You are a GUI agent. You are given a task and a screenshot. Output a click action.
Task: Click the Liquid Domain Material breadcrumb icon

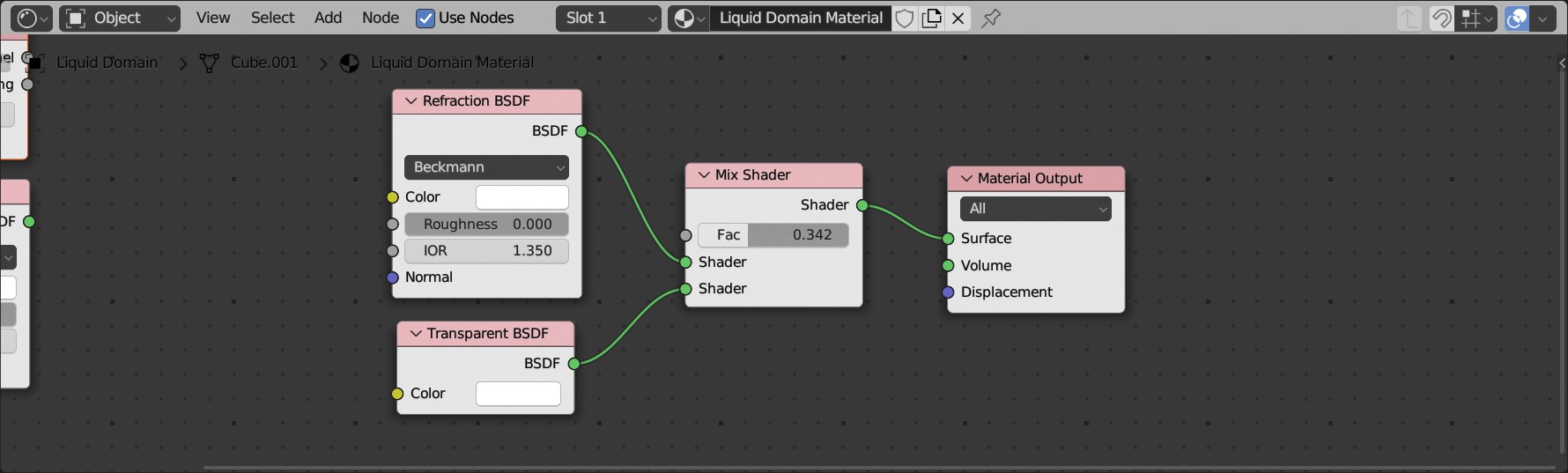click(350, 63)
